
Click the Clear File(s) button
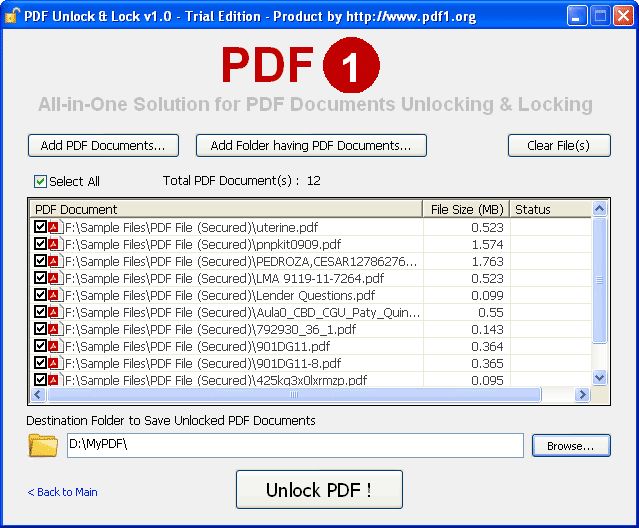(559, 145)
